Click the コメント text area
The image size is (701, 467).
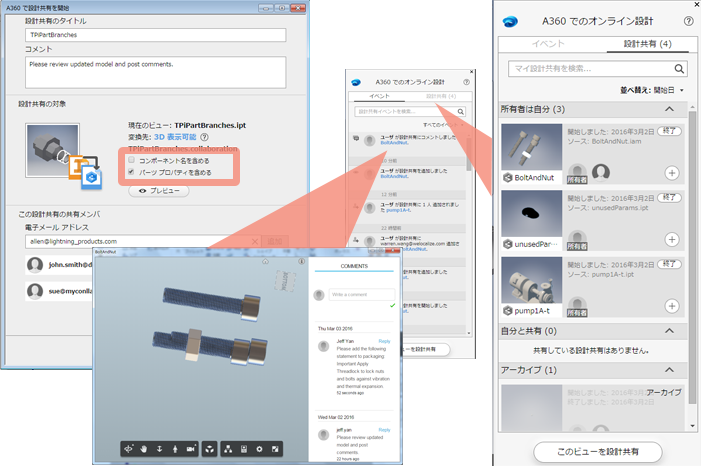(x=156, y=72)
